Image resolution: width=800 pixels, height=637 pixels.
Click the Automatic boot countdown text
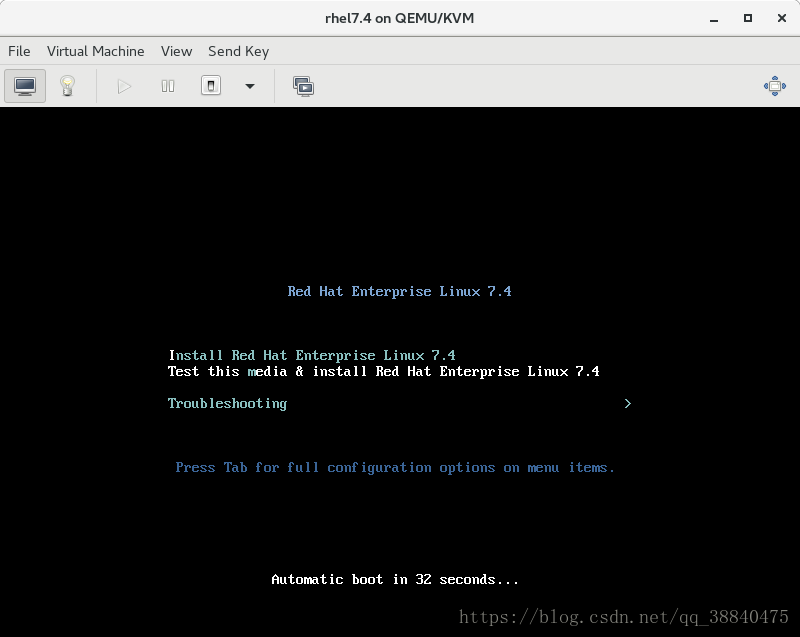point(395,579)
